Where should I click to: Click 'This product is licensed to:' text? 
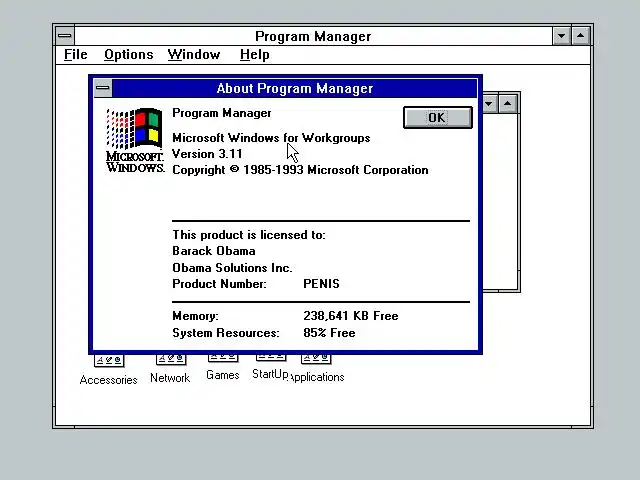click(249, 235)
